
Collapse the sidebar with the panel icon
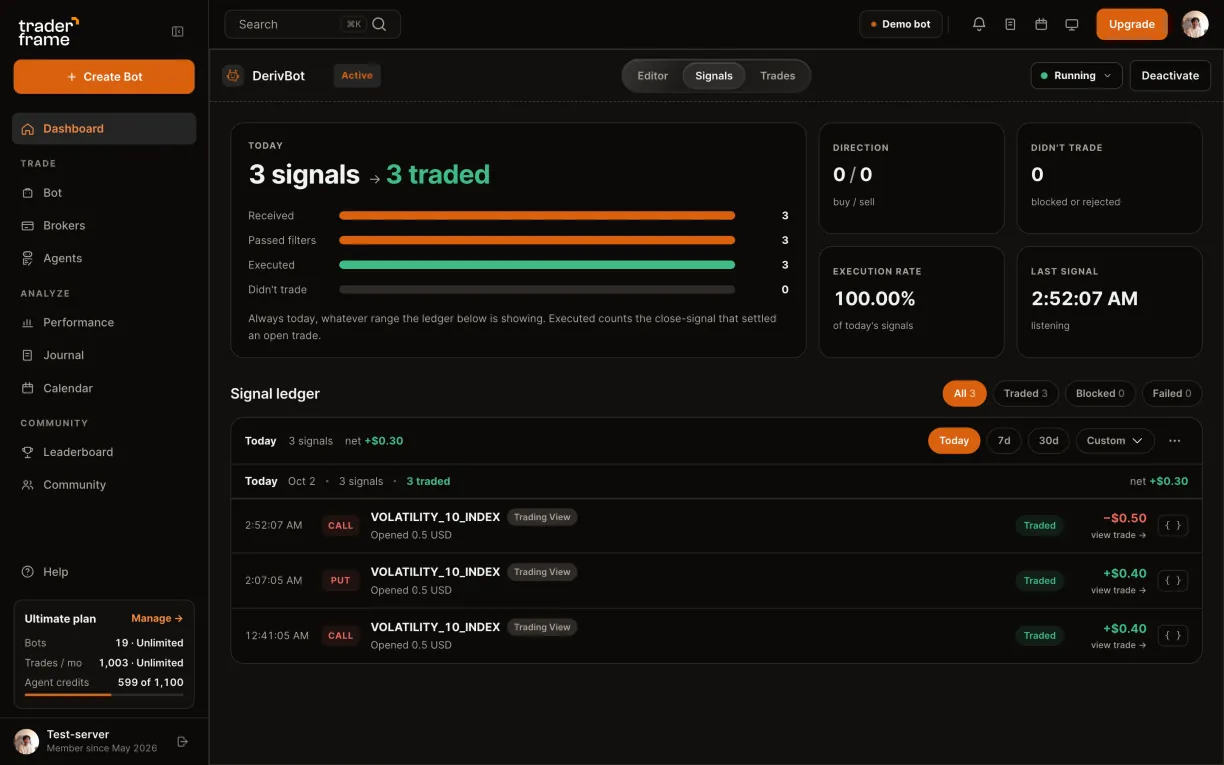[x=178, y=31]
